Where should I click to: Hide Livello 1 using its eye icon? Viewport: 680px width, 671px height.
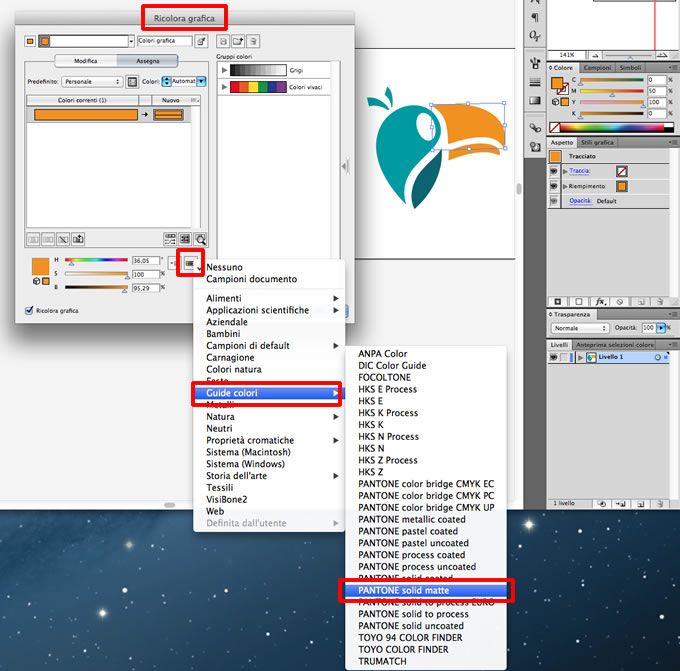pos(553,357)
